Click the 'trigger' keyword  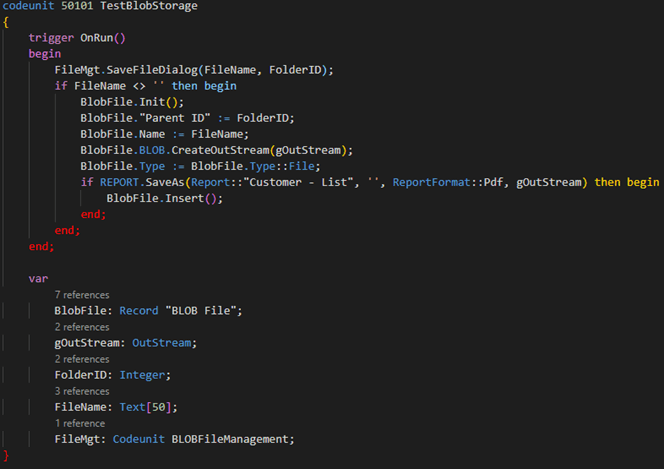[51, 38]
